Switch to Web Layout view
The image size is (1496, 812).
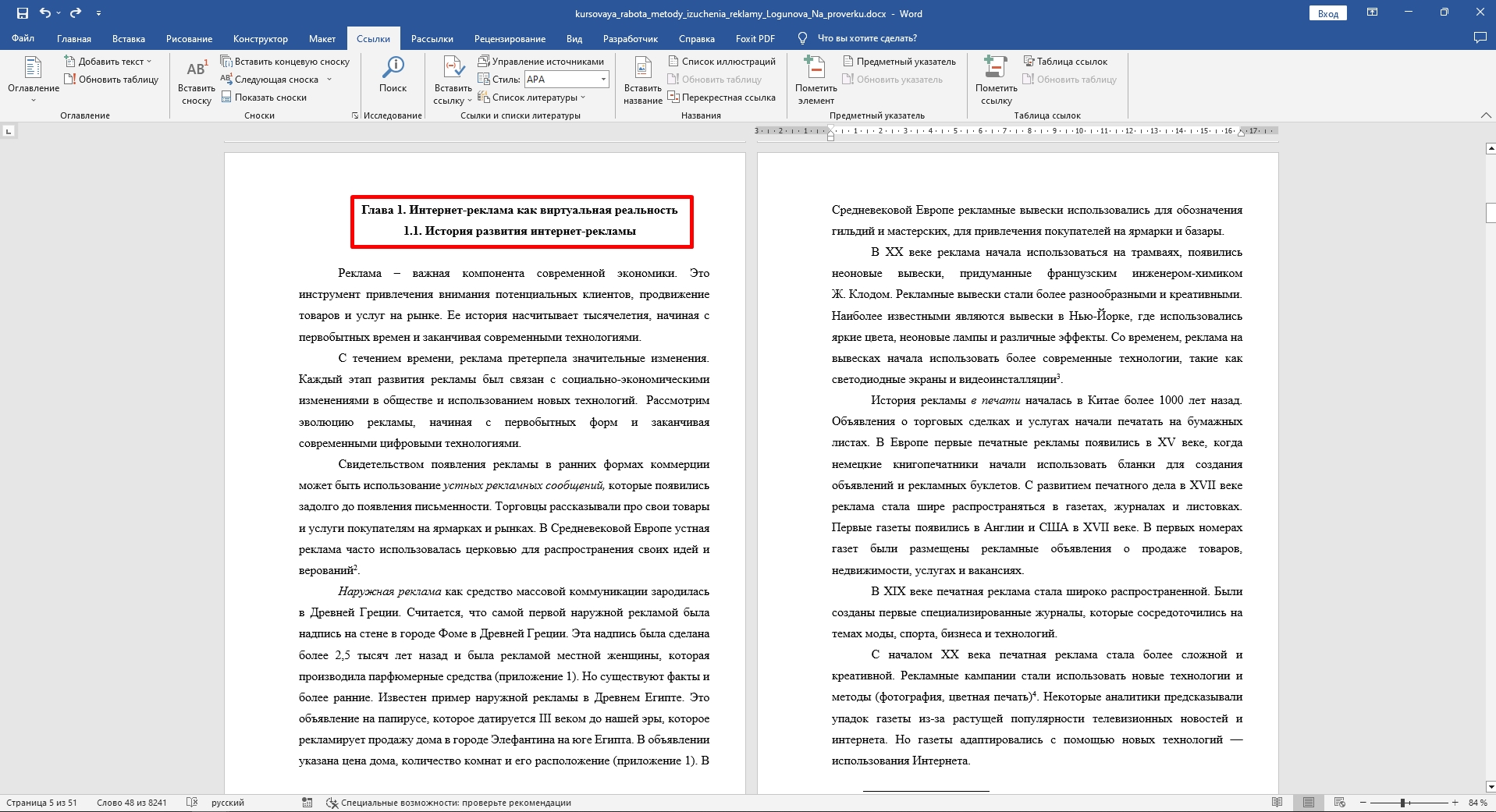[x=1340, y=803]
